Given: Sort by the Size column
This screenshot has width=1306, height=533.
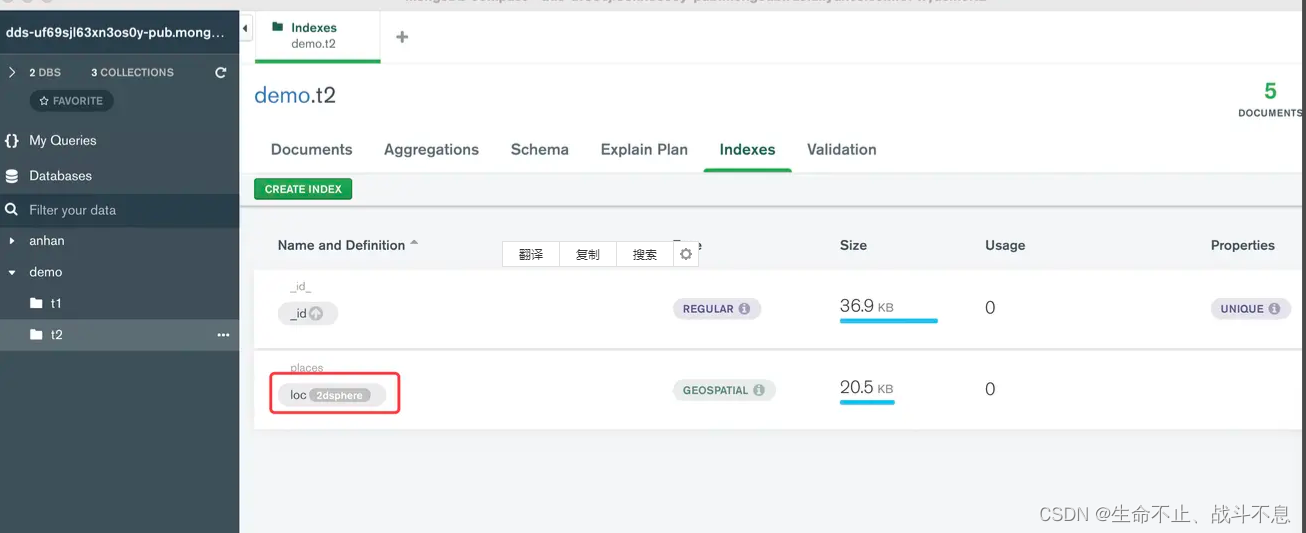Looking at the screenshot, I should pyautogui.click(x=853, y=245).
